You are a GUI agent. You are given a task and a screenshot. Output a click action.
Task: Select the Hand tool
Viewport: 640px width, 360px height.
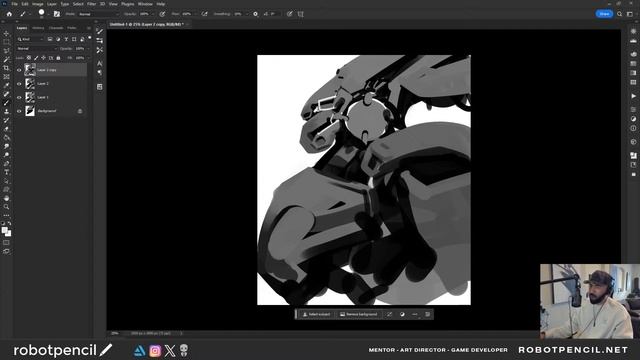pyautogui.click(x=6, y=198)
